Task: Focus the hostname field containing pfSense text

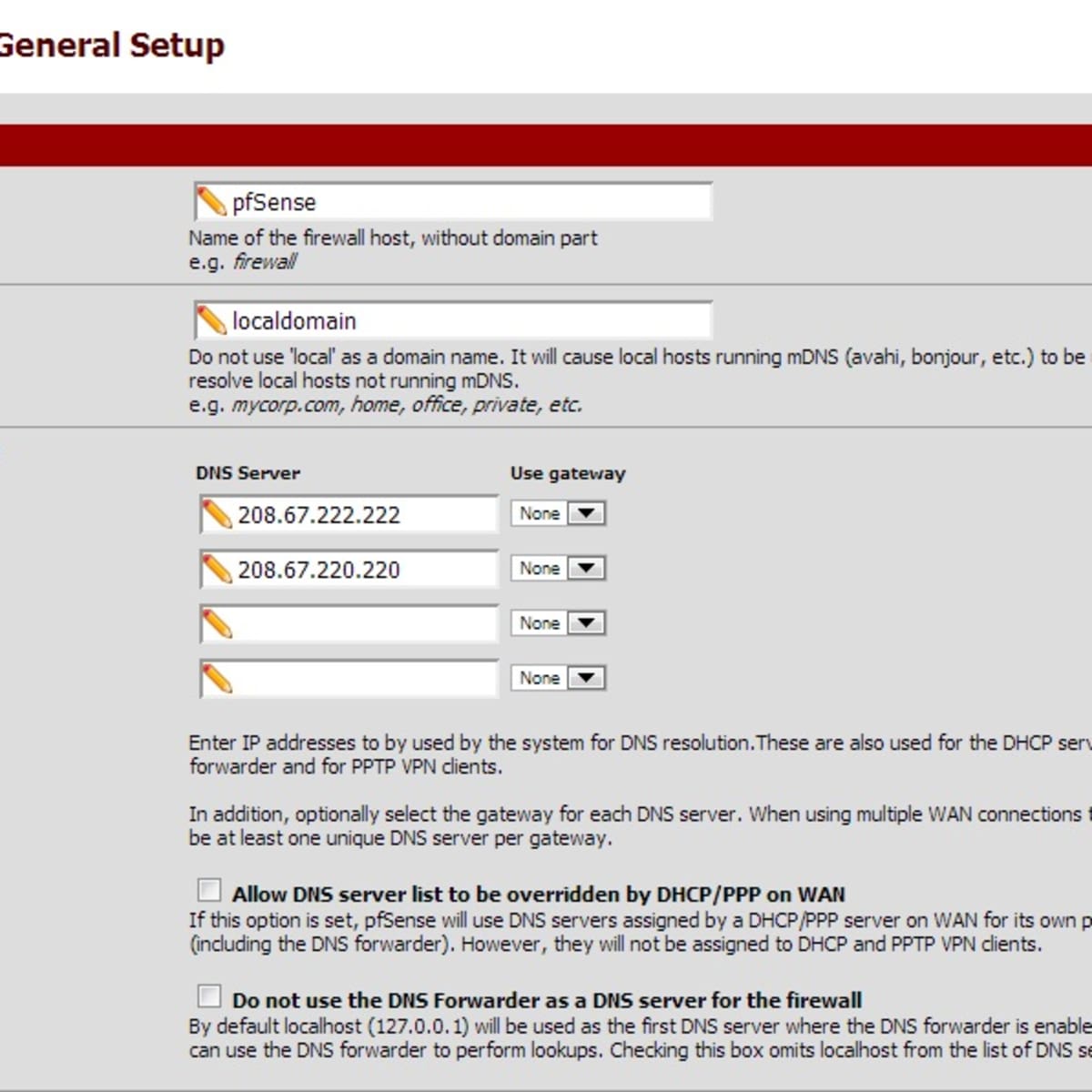Action: click(455, 202)
